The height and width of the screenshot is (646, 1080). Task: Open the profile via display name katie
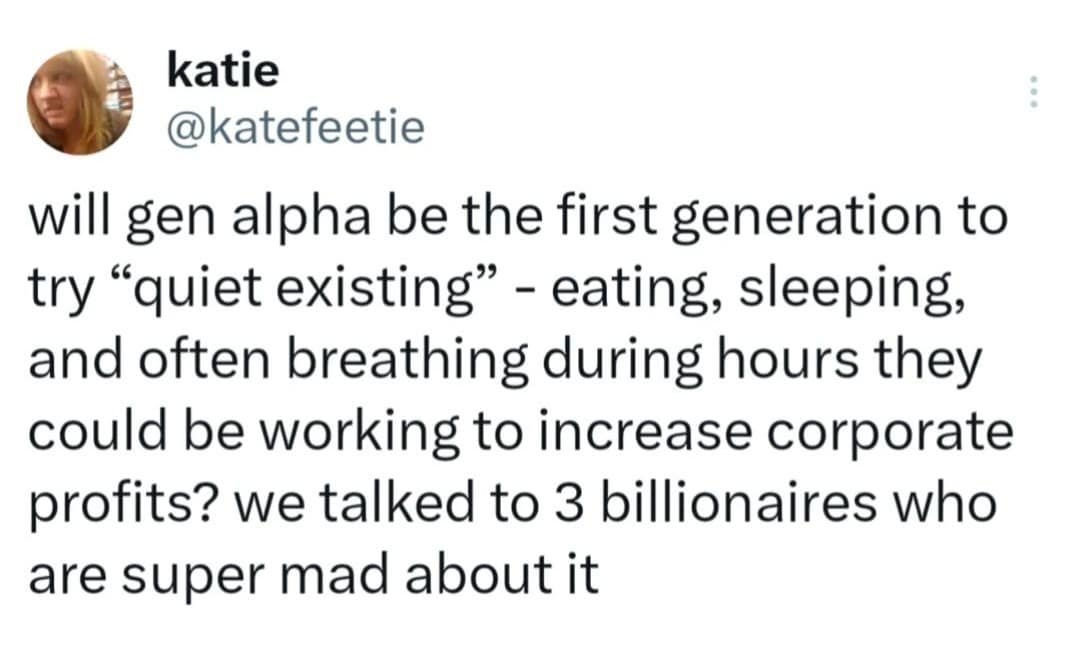(x=223, y=70)
